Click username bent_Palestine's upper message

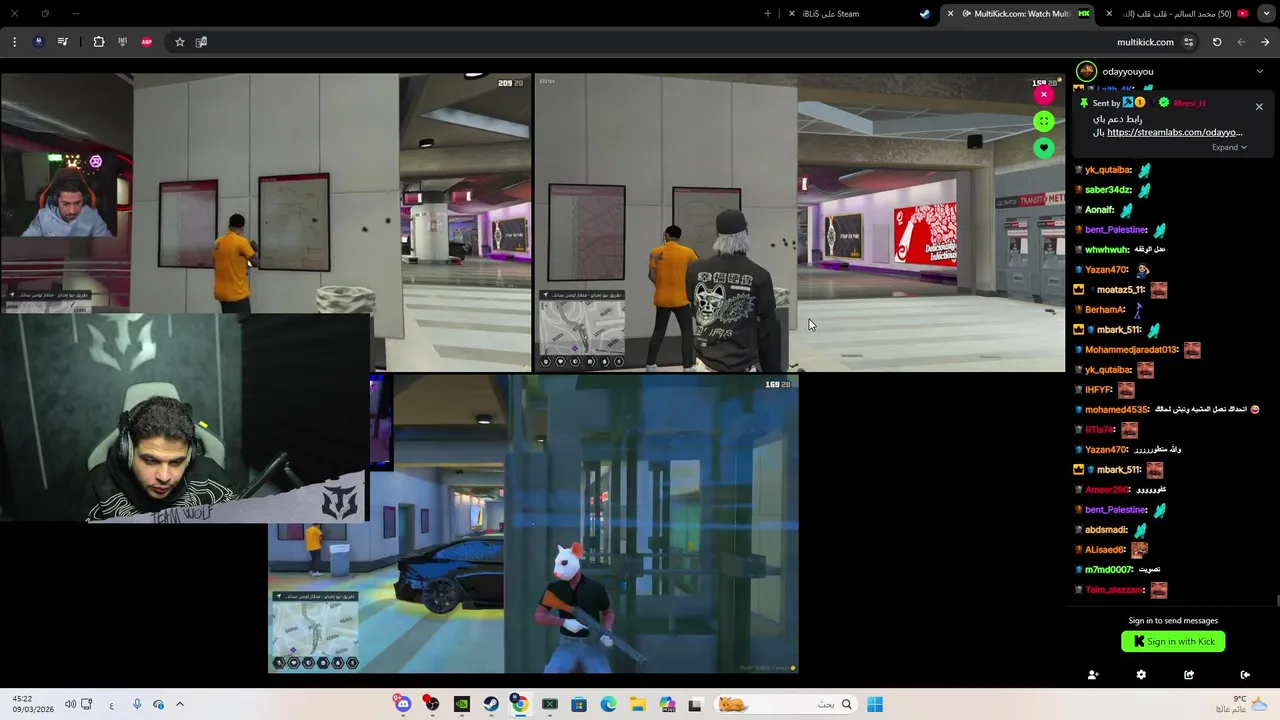tap(1116, 230)
